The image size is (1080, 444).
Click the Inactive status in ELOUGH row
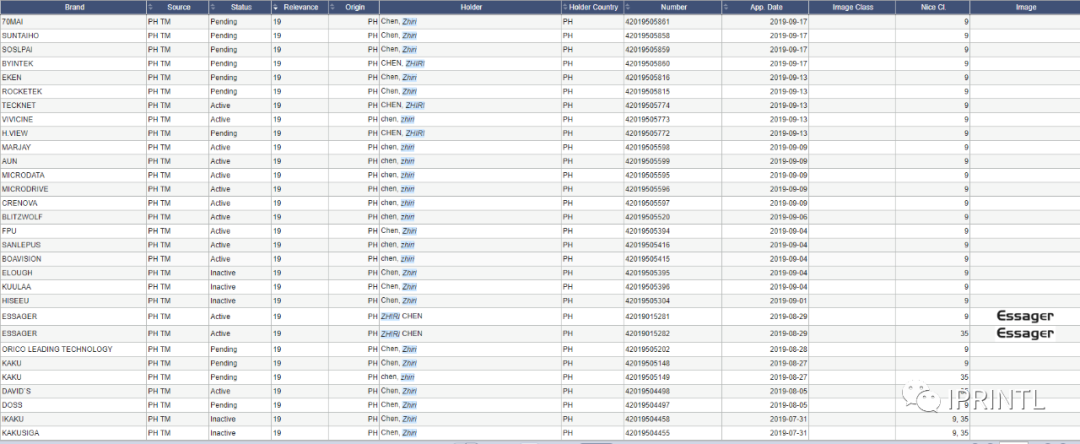(x=223, y=273)
